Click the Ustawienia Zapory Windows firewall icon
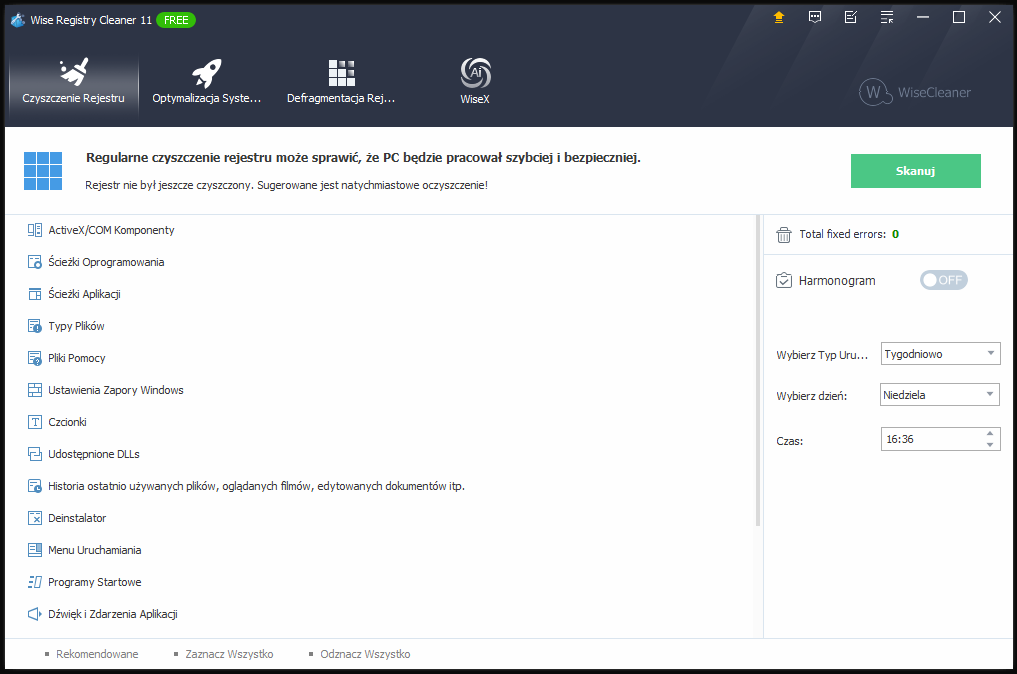Screen dimensions: 1017x674 pyautogui.click(x=35, y=390)
